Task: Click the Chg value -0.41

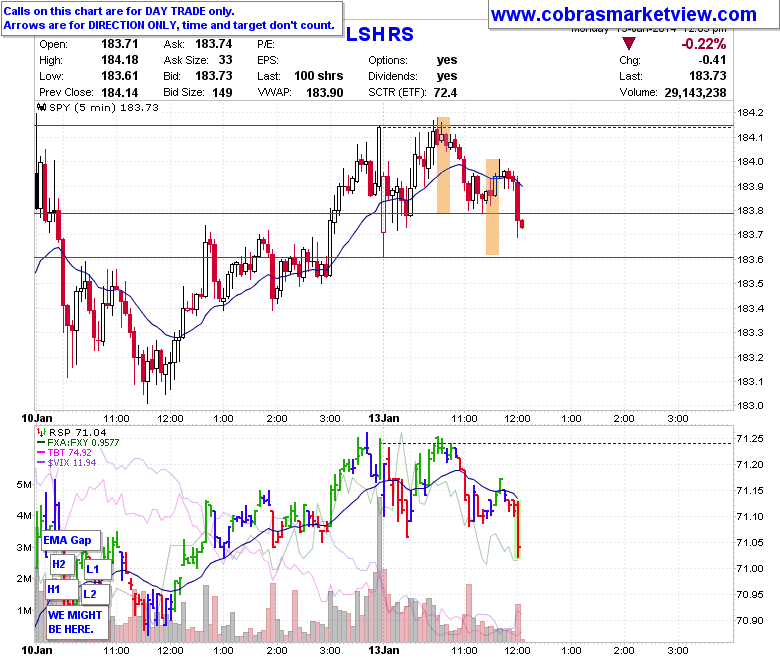Action: coord(712,60)
